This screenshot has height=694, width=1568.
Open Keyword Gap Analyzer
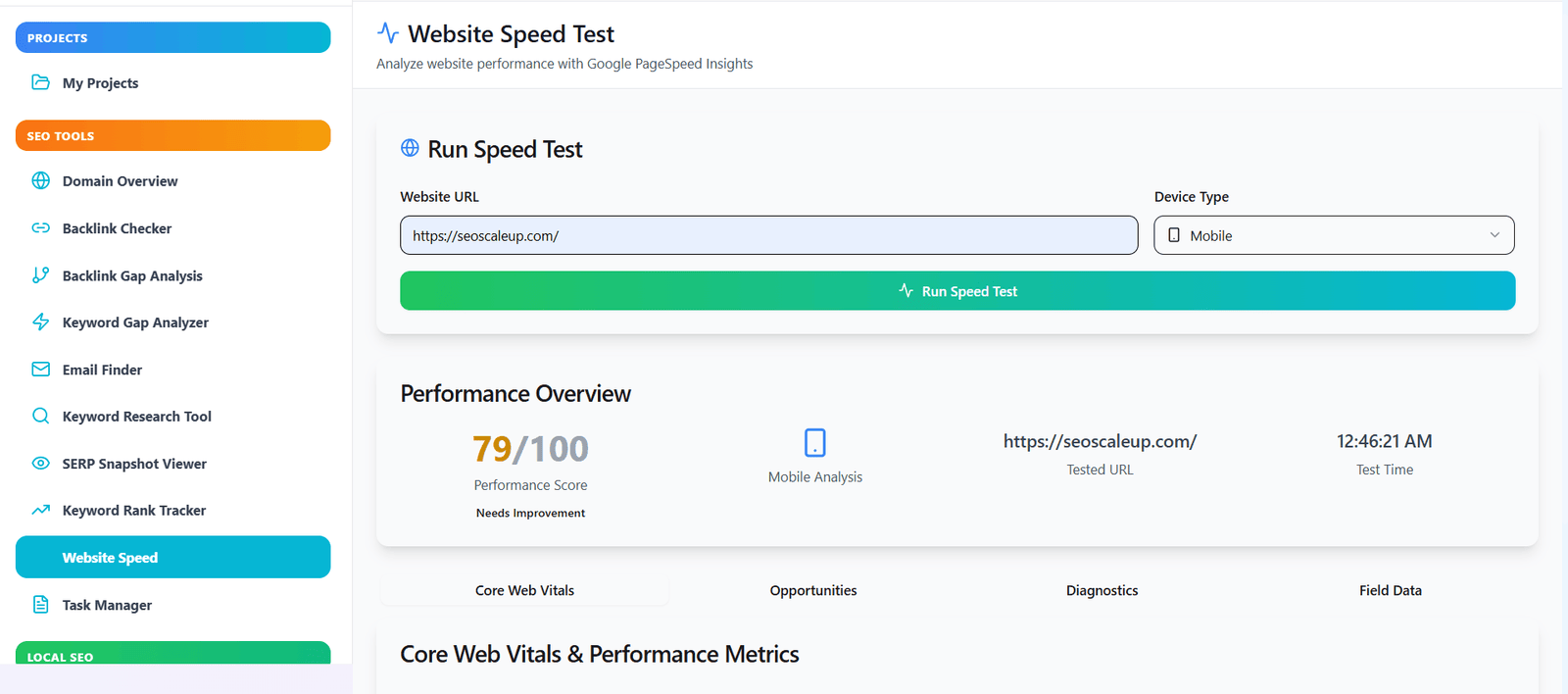[x=172, y=322]
